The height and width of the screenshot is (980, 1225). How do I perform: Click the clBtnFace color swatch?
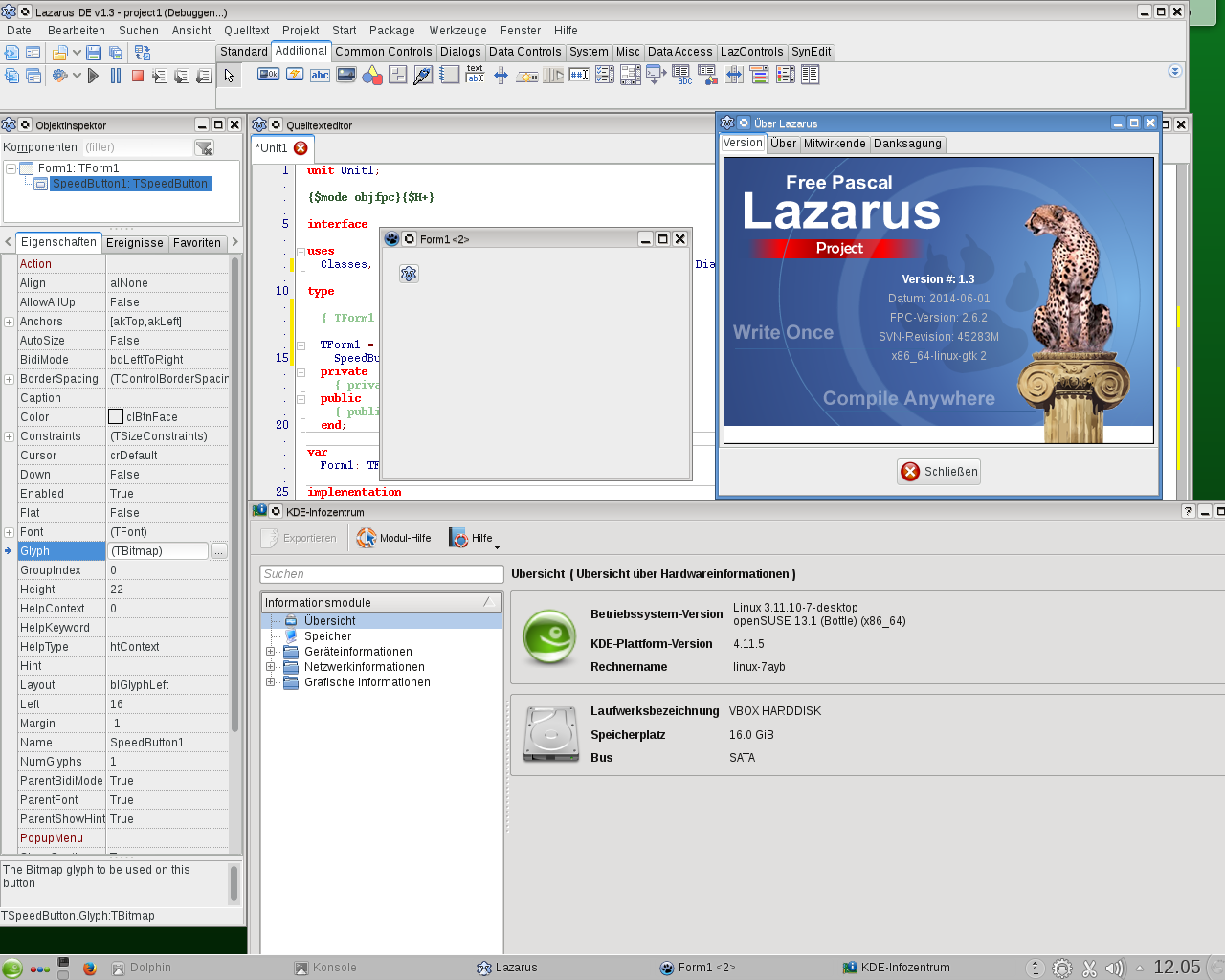(x=116, y=416)
